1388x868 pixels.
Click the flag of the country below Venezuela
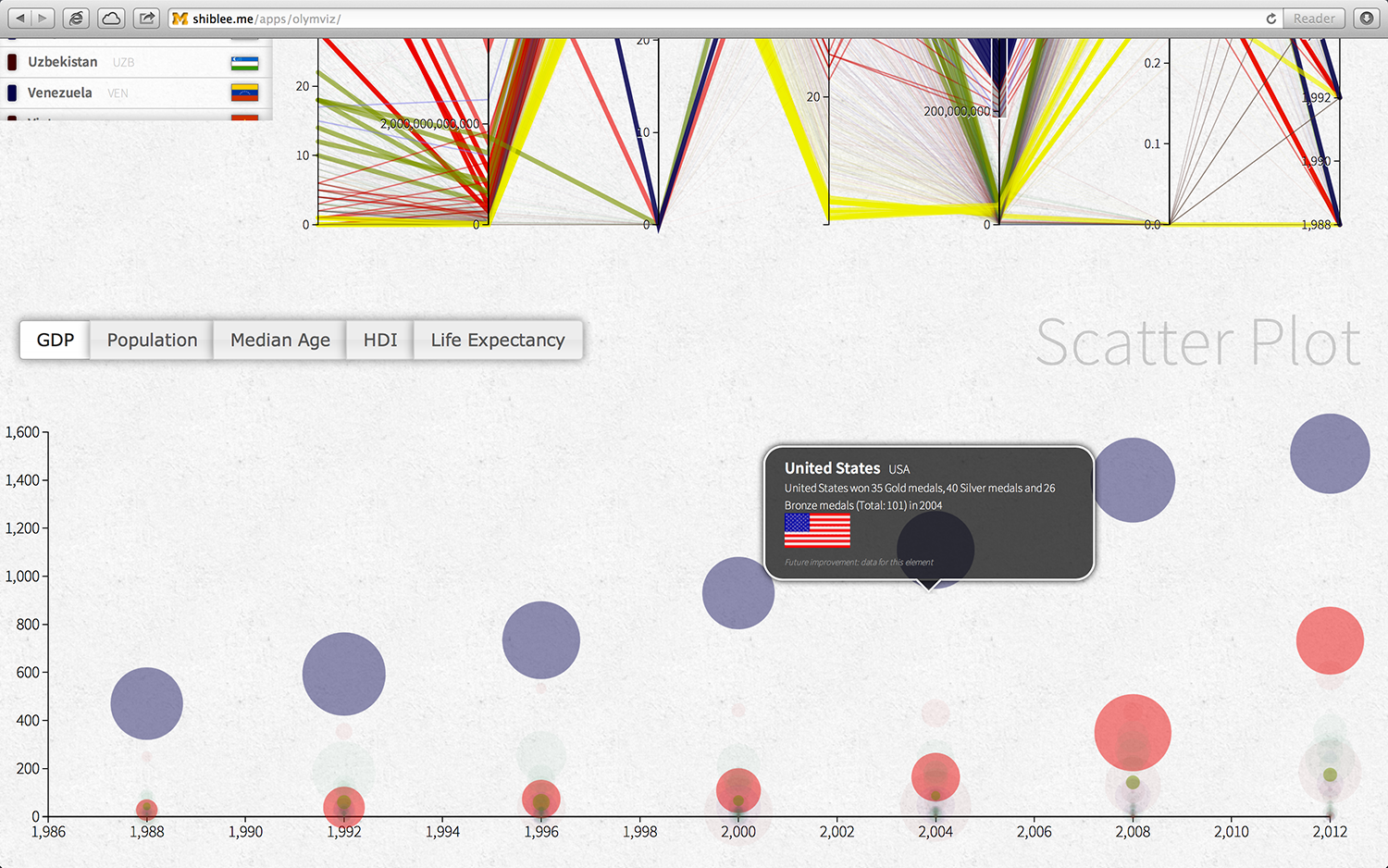tap(244, 120)
